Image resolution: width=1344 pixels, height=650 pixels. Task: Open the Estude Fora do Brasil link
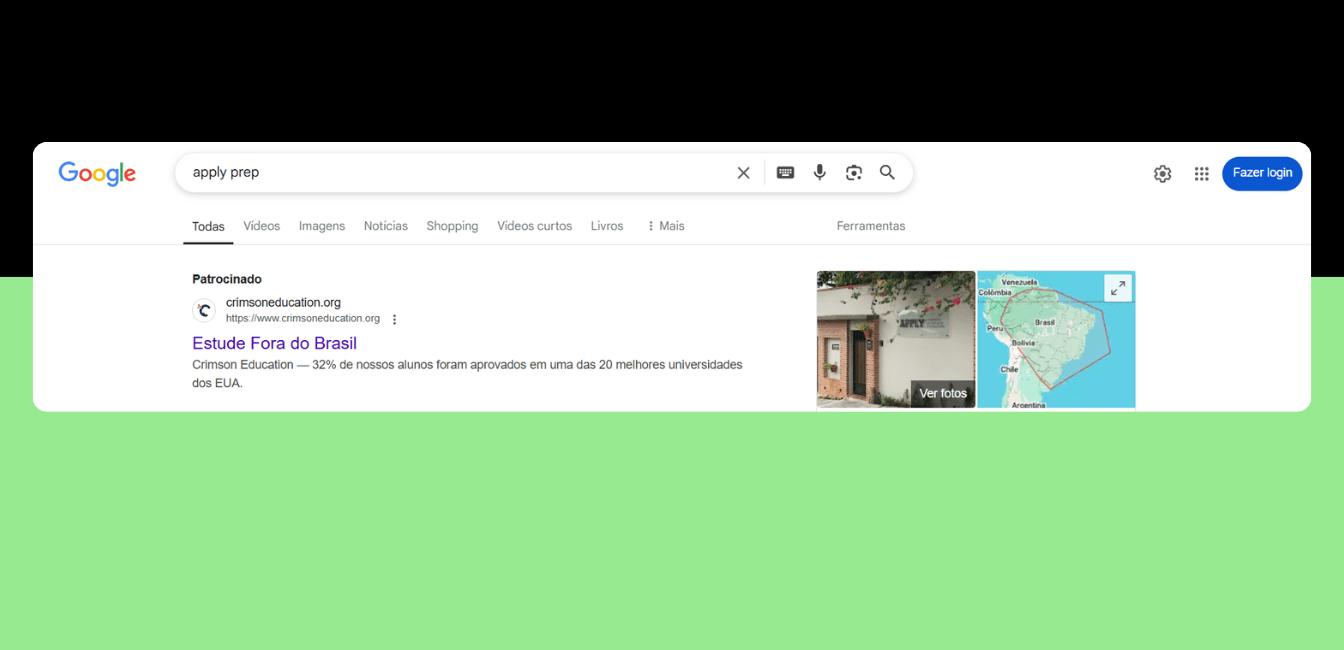pos(274,343)
